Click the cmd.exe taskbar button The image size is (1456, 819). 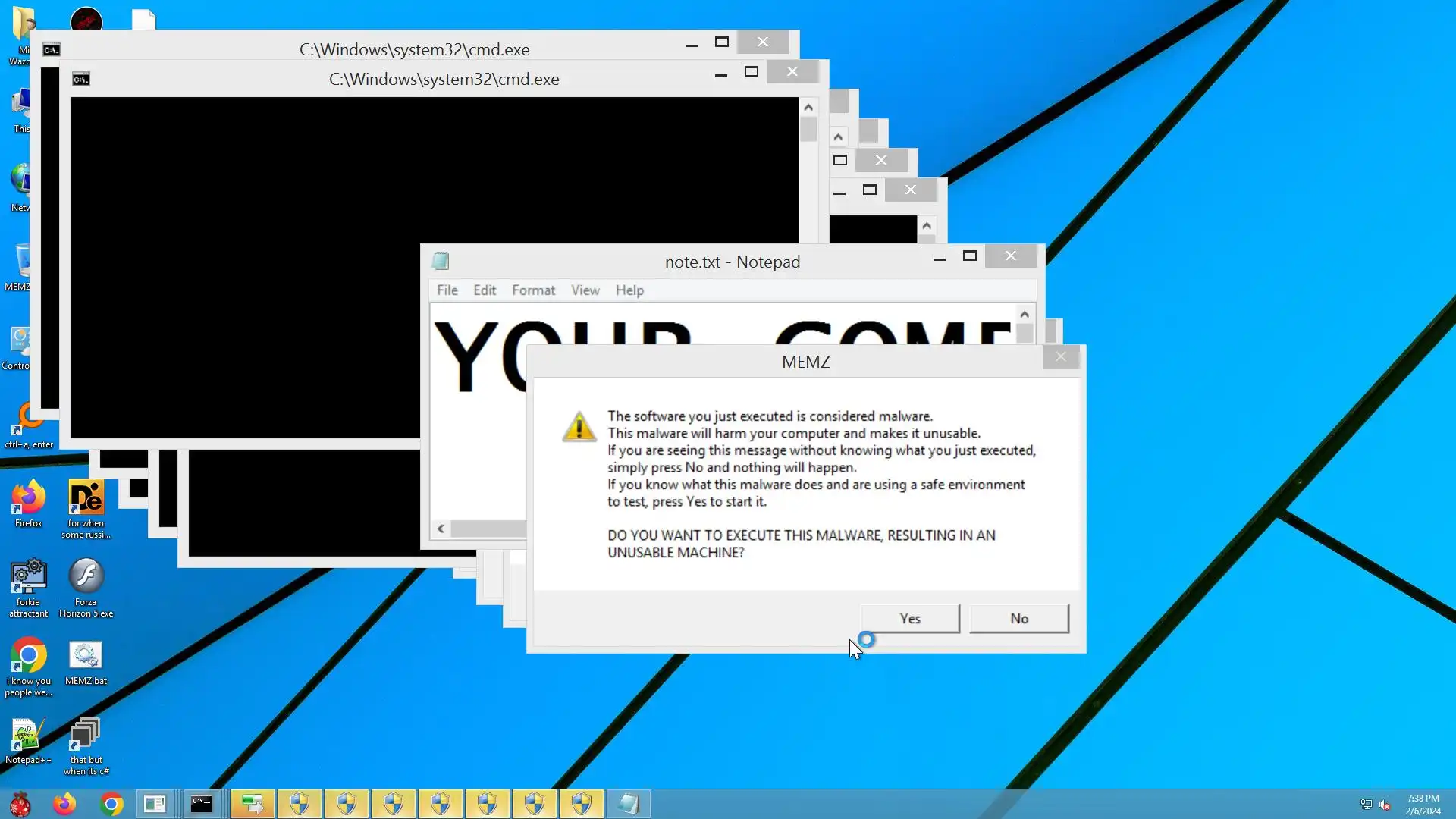coord(202,804)
